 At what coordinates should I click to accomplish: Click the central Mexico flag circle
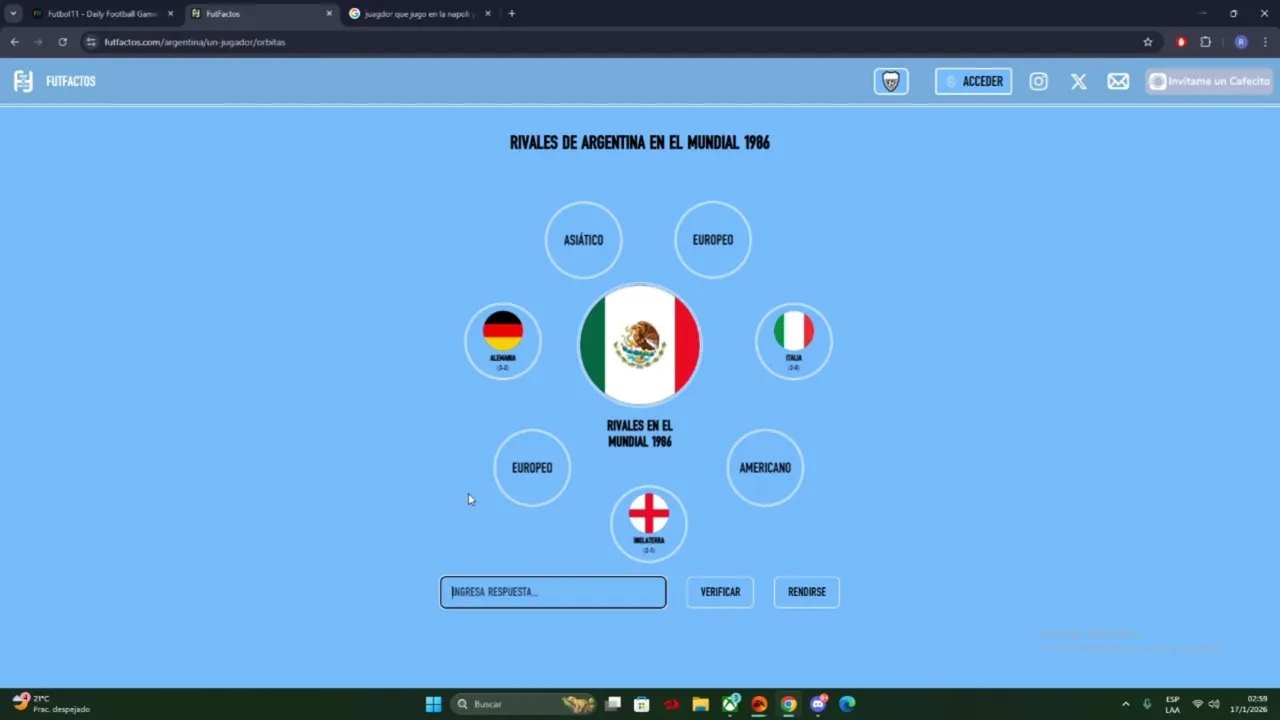click(640, 345)
